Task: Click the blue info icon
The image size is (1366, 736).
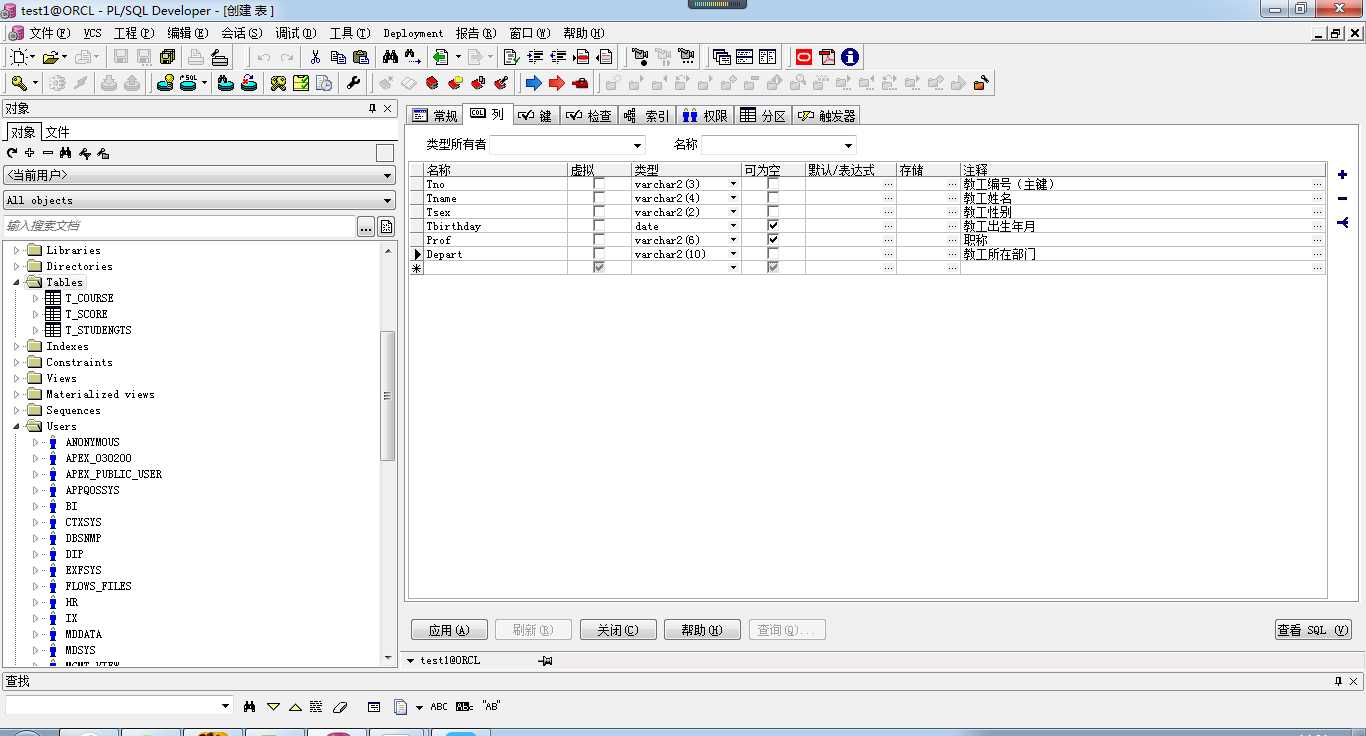Action: point(850,57)
